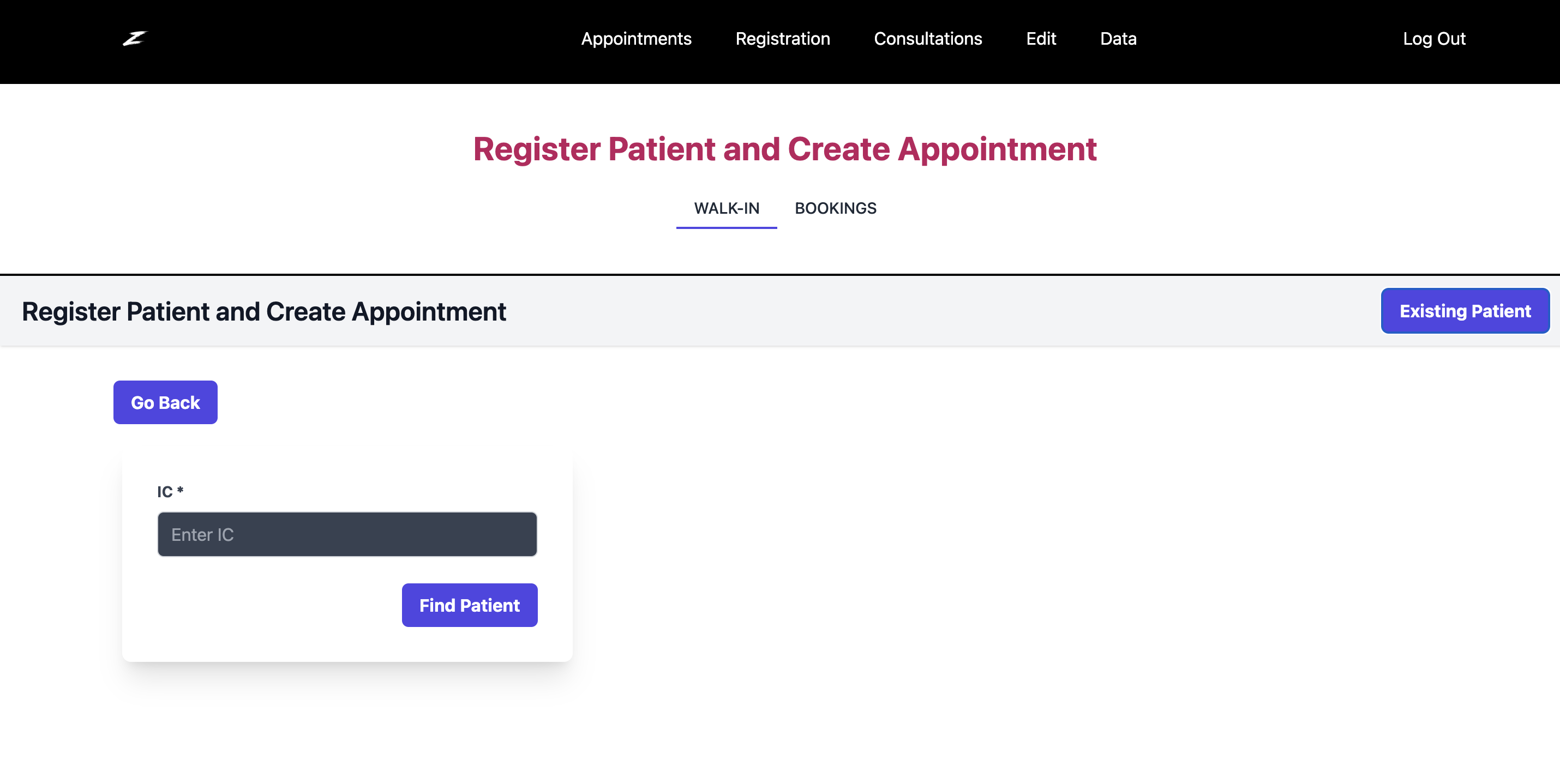Open the Appointments menu item
Image resolution: width=1560 pixels, height=784 pixels.
click(x=636, y=39)
